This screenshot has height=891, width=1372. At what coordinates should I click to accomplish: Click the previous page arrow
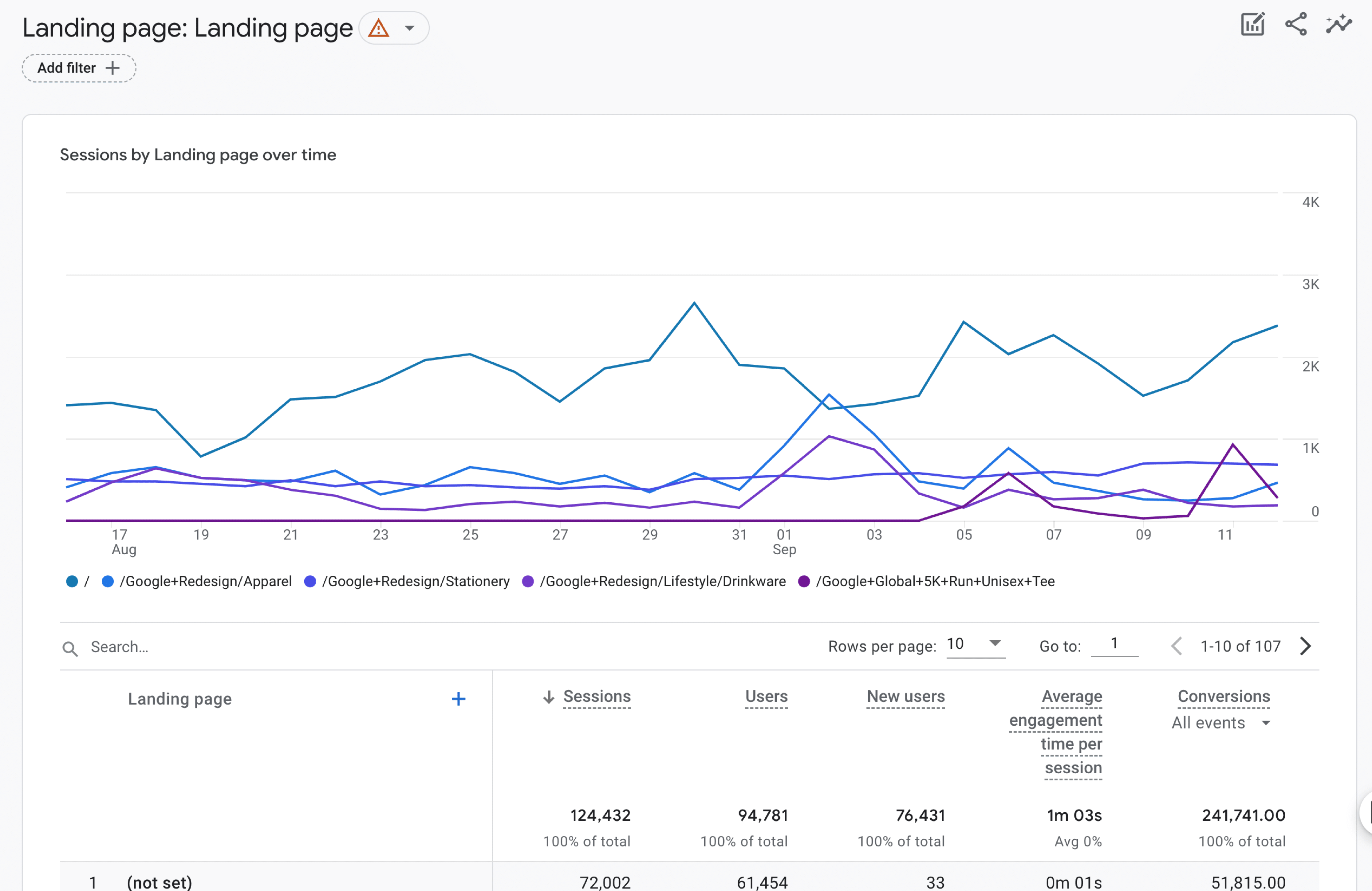click(x=1177, y=646)
